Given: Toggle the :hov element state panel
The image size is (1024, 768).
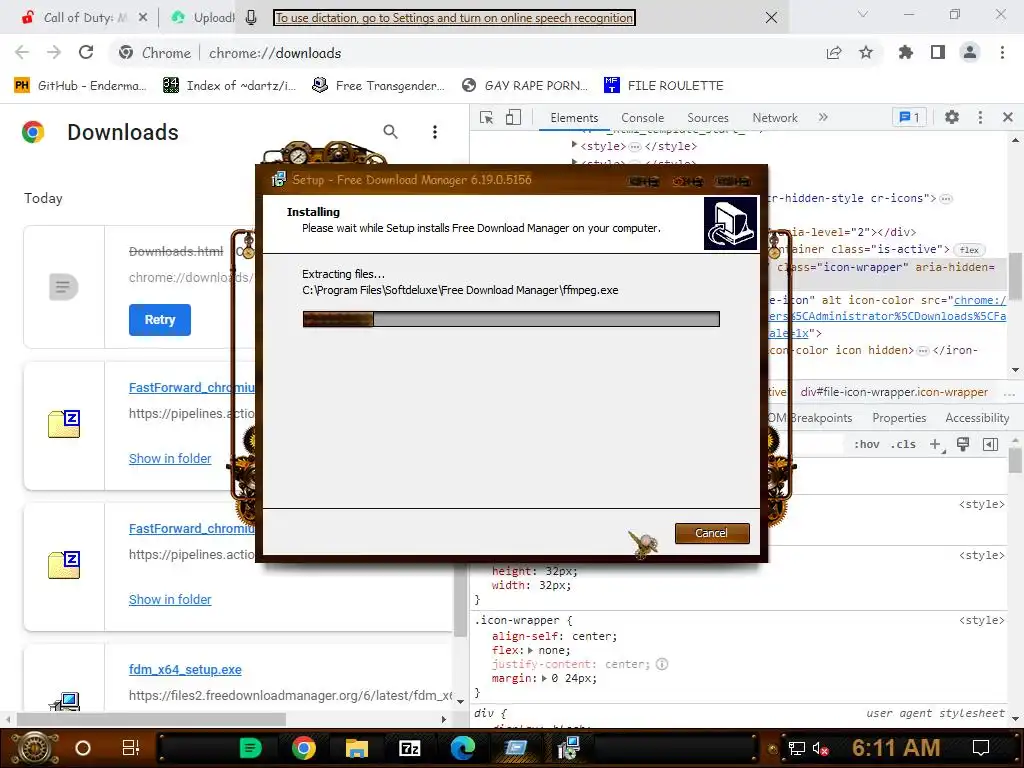Looking at the screenshot, I should click(x=867, y=444).
